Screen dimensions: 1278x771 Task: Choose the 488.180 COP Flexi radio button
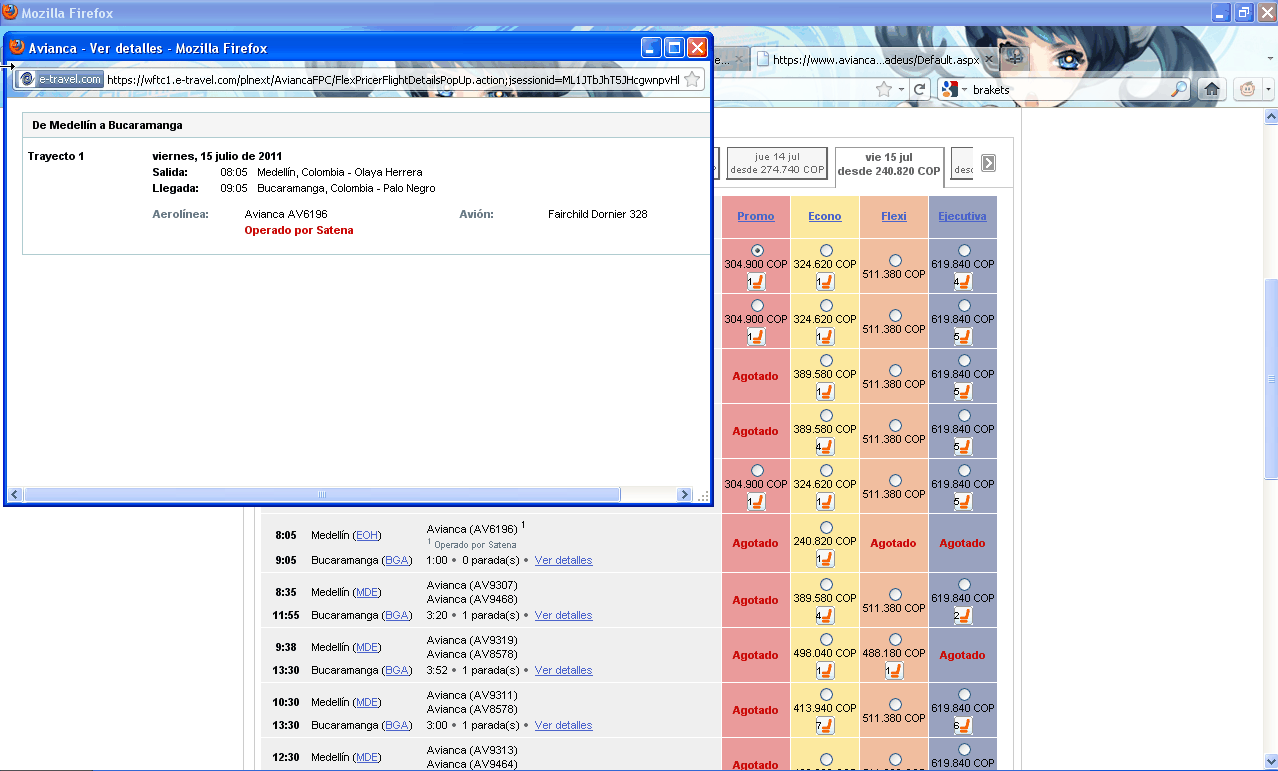[x=894, y=639]
